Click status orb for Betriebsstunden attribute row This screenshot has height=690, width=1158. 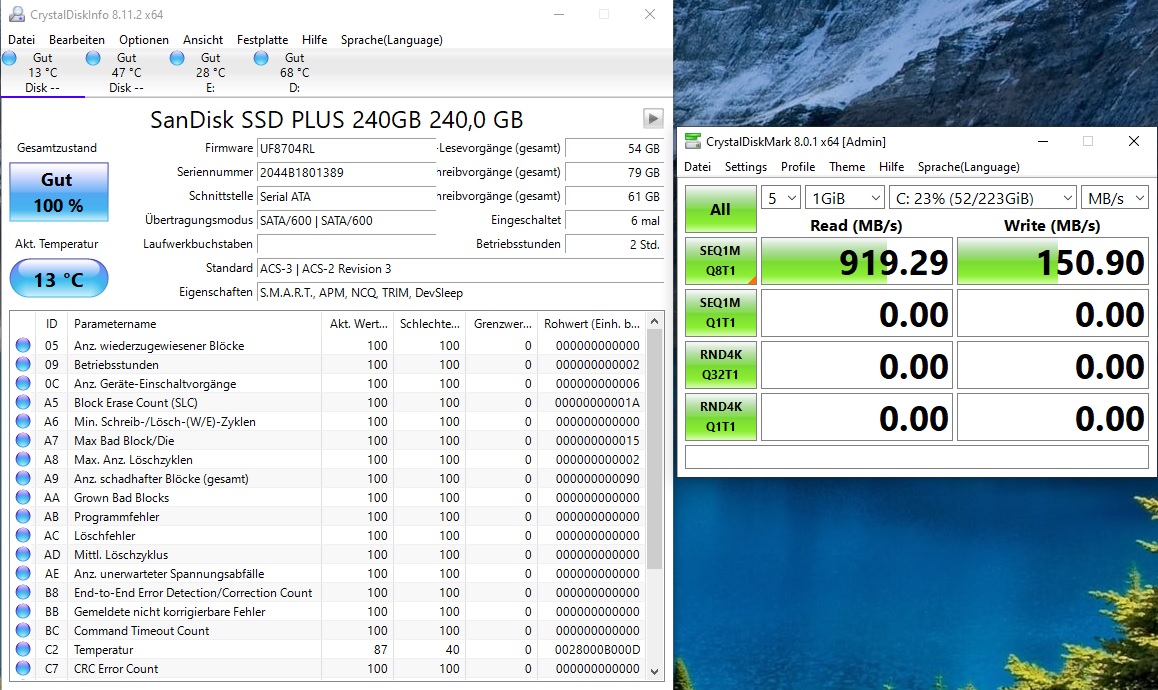point(23,364)
